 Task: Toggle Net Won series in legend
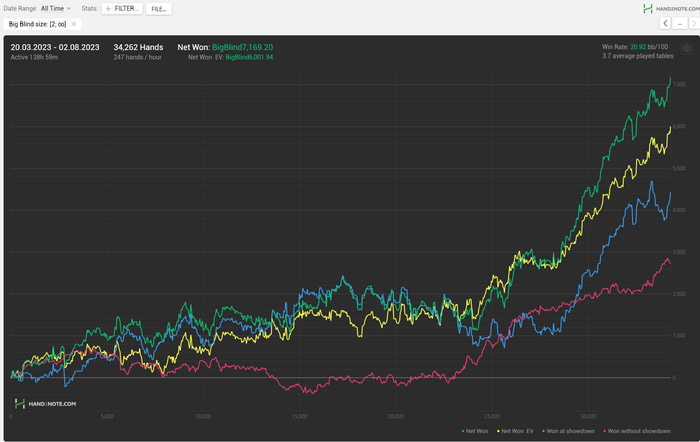coord(475,431)
